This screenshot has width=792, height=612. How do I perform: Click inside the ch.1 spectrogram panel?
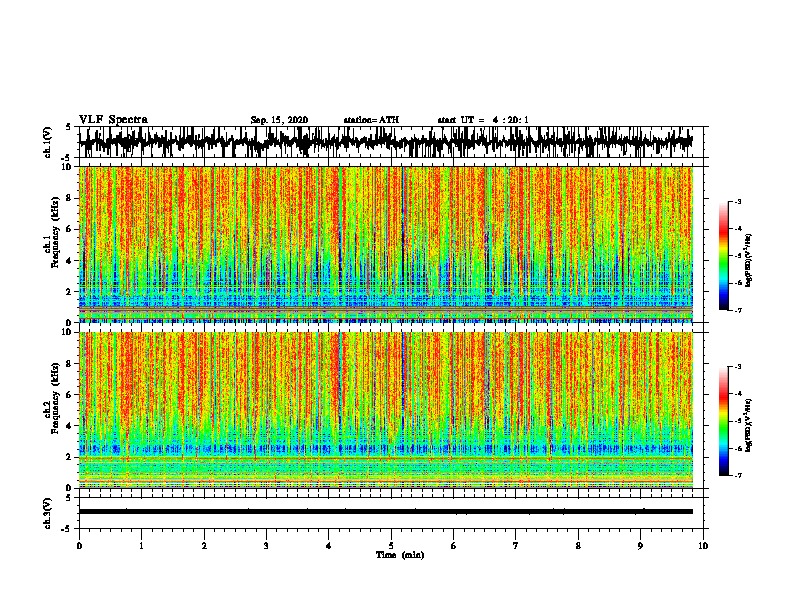coord(385,244)
